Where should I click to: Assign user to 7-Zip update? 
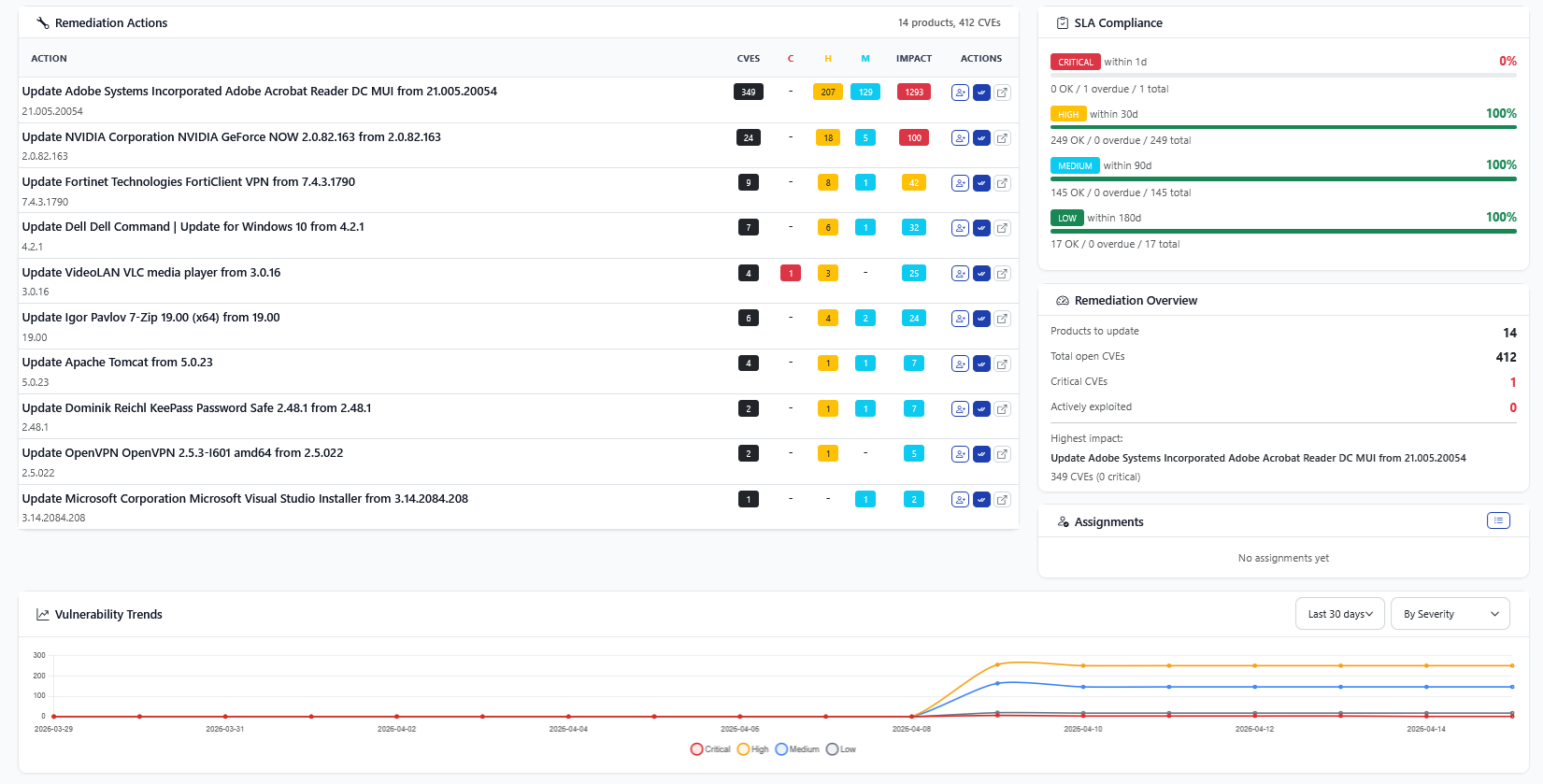[960, 319]
